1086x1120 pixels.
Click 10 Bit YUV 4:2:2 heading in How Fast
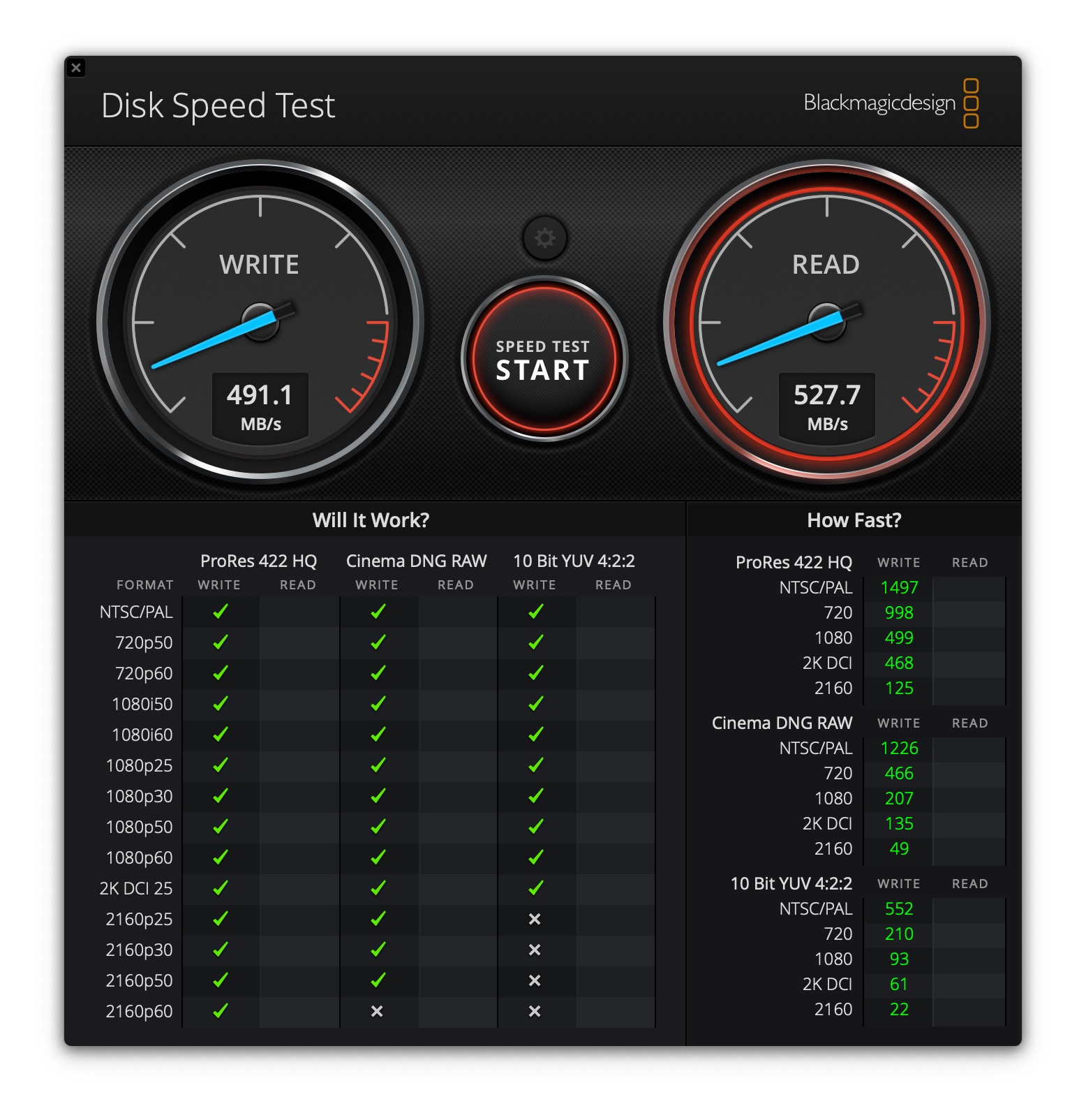click(x=791, y=884)
